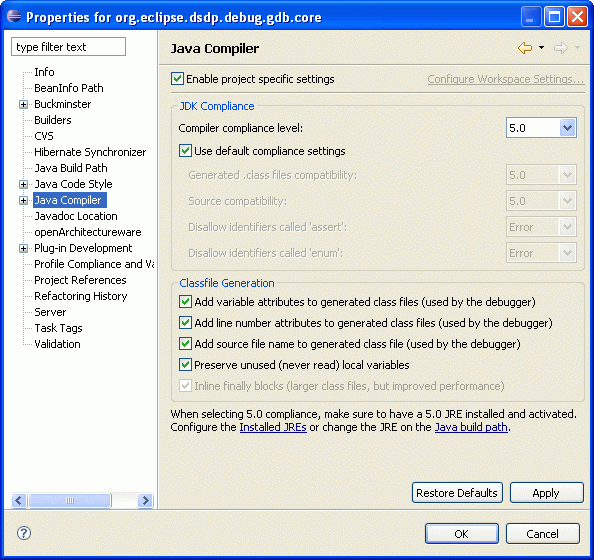Select Java Build Path in the tree
The image size is (594, 560).
coord(71,168)
